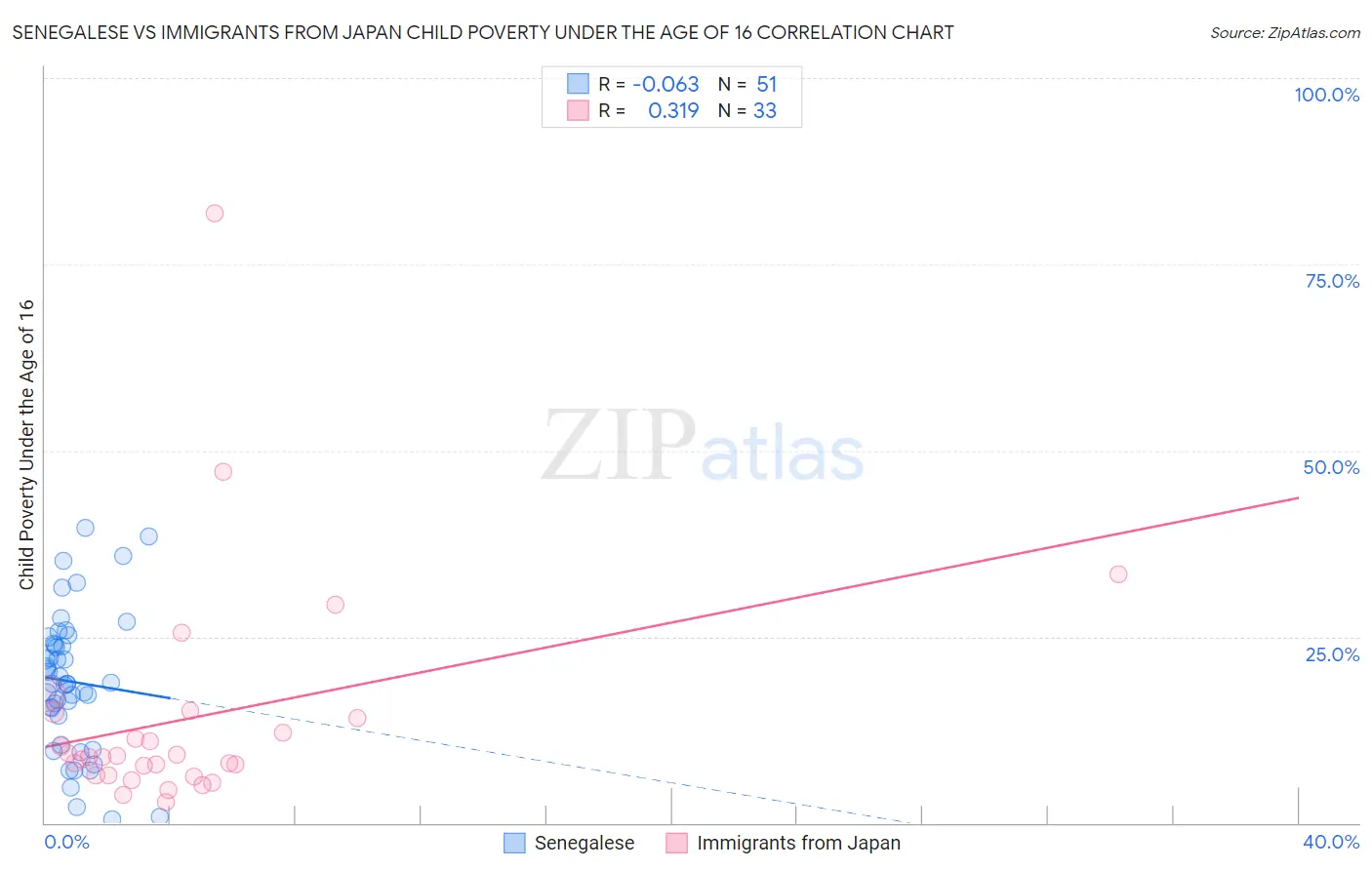The width and height of the screenshot is (1372, 870).
Task: Click the pink data point near 47%
Action: [x=222, y=471]
